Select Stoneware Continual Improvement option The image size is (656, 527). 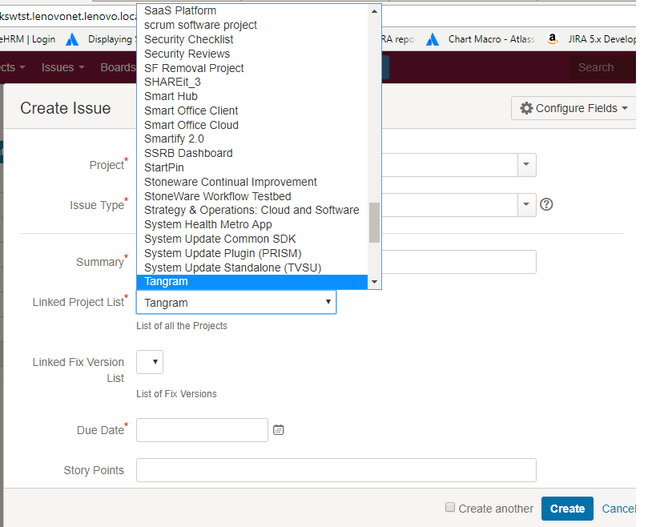tap(252, 182)
